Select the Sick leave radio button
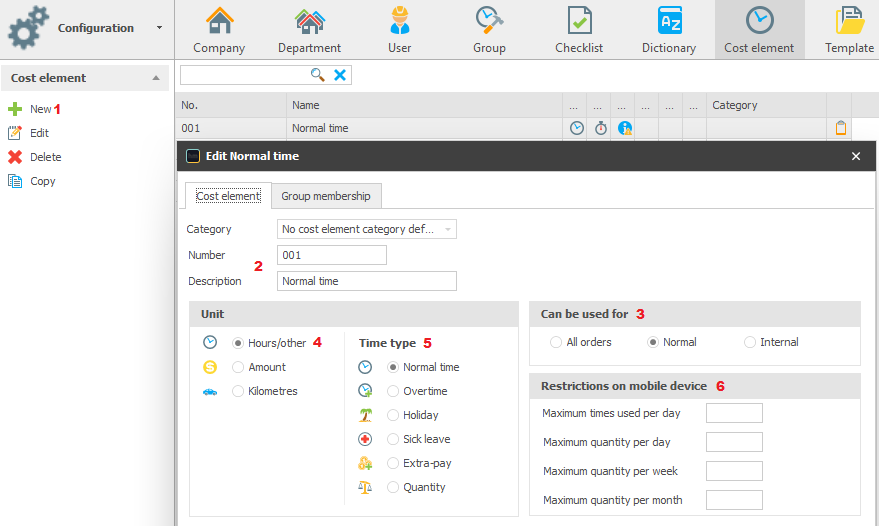879x526 pixels. pyautogui.click(x=393, y=439)
